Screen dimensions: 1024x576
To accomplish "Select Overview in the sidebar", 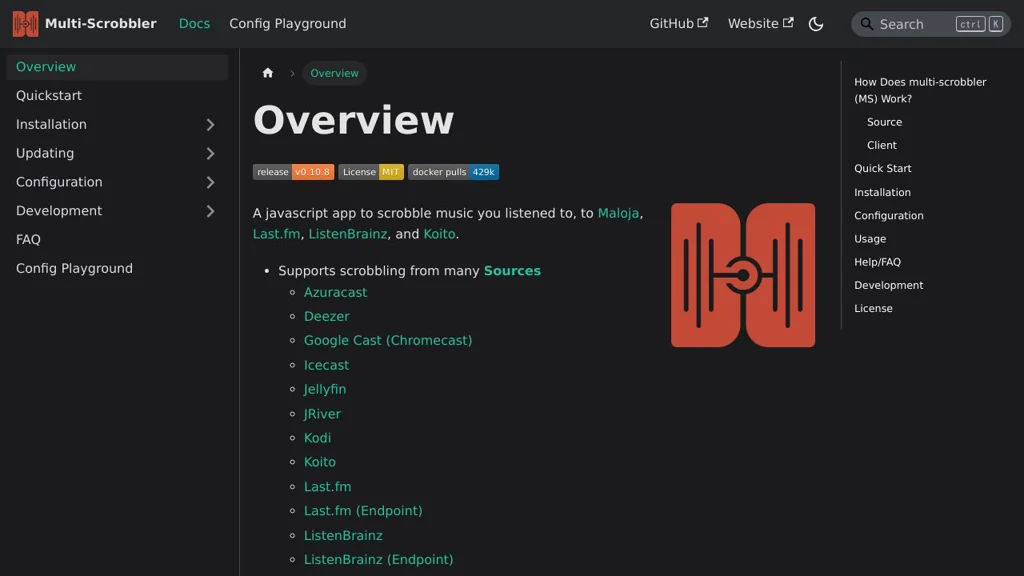I will (x=117, y=67).
